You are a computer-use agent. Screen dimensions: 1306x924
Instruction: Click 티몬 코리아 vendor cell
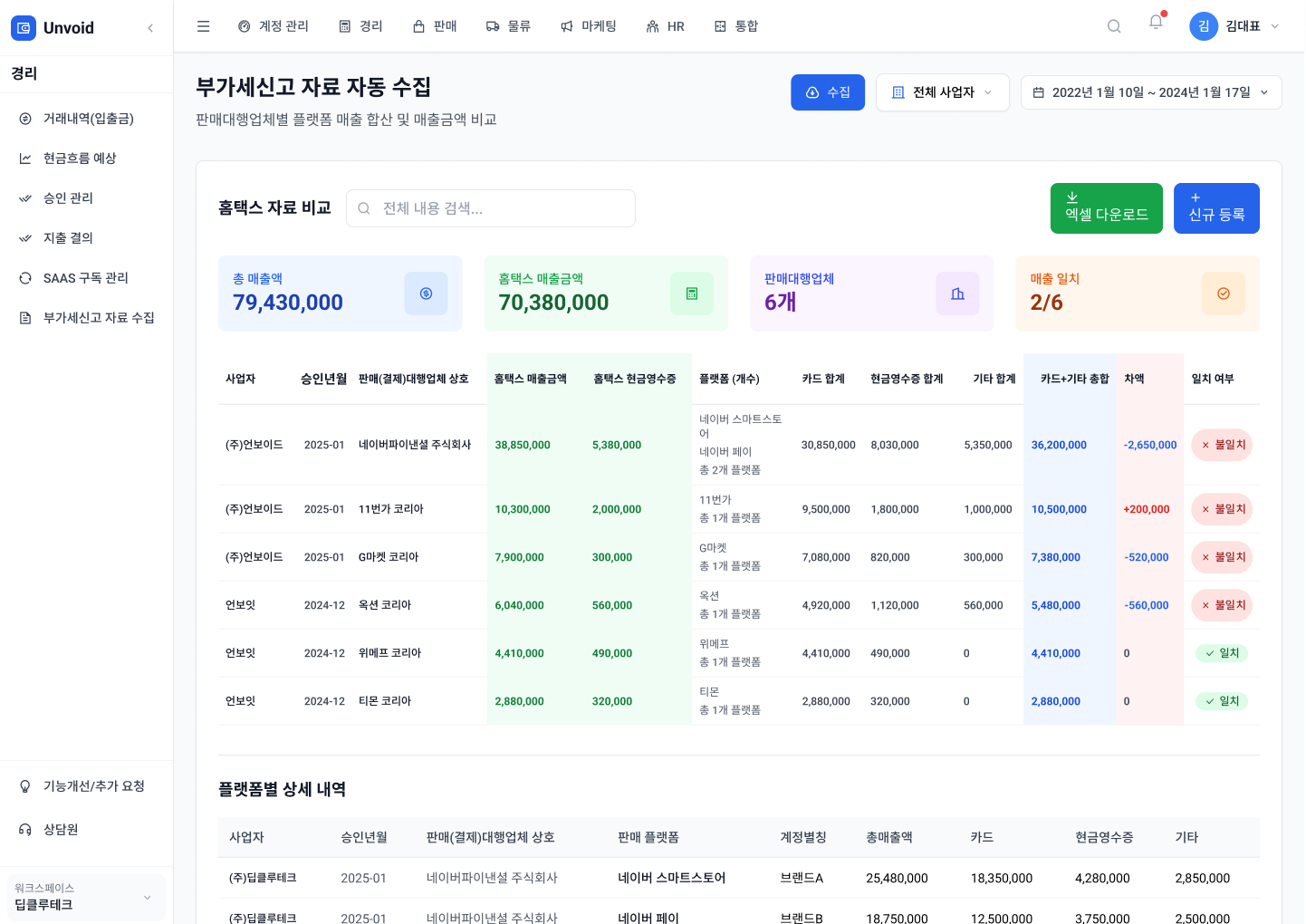(x=385, y=701)
